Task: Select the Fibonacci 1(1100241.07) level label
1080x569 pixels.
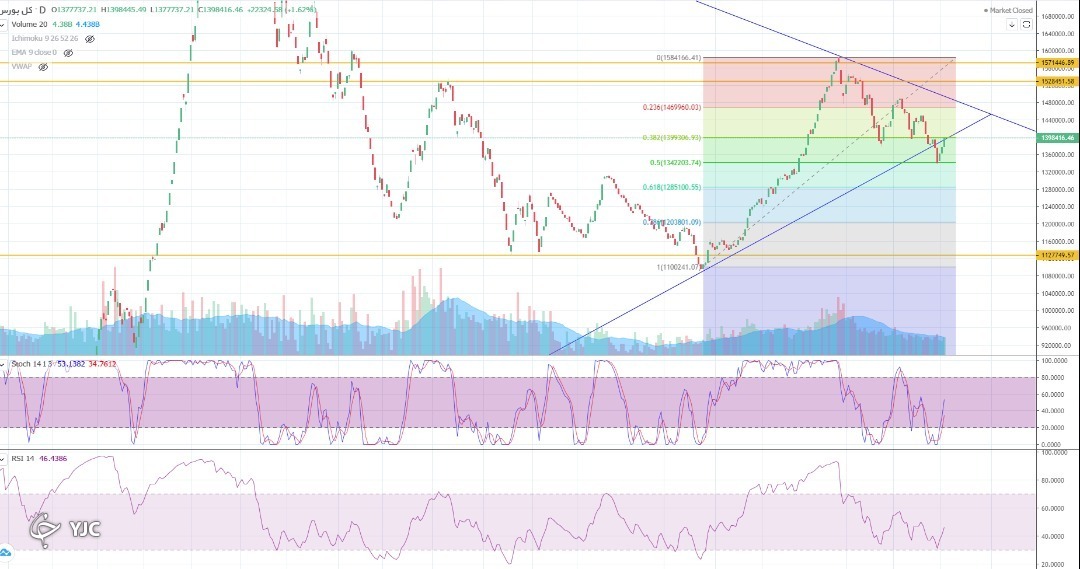Action: point(678,267)
